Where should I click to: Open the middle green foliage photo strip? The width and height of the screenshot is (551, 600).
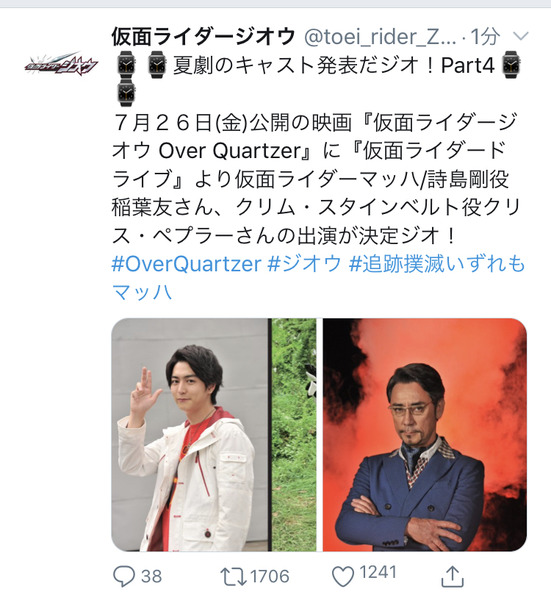pos(294,435)
